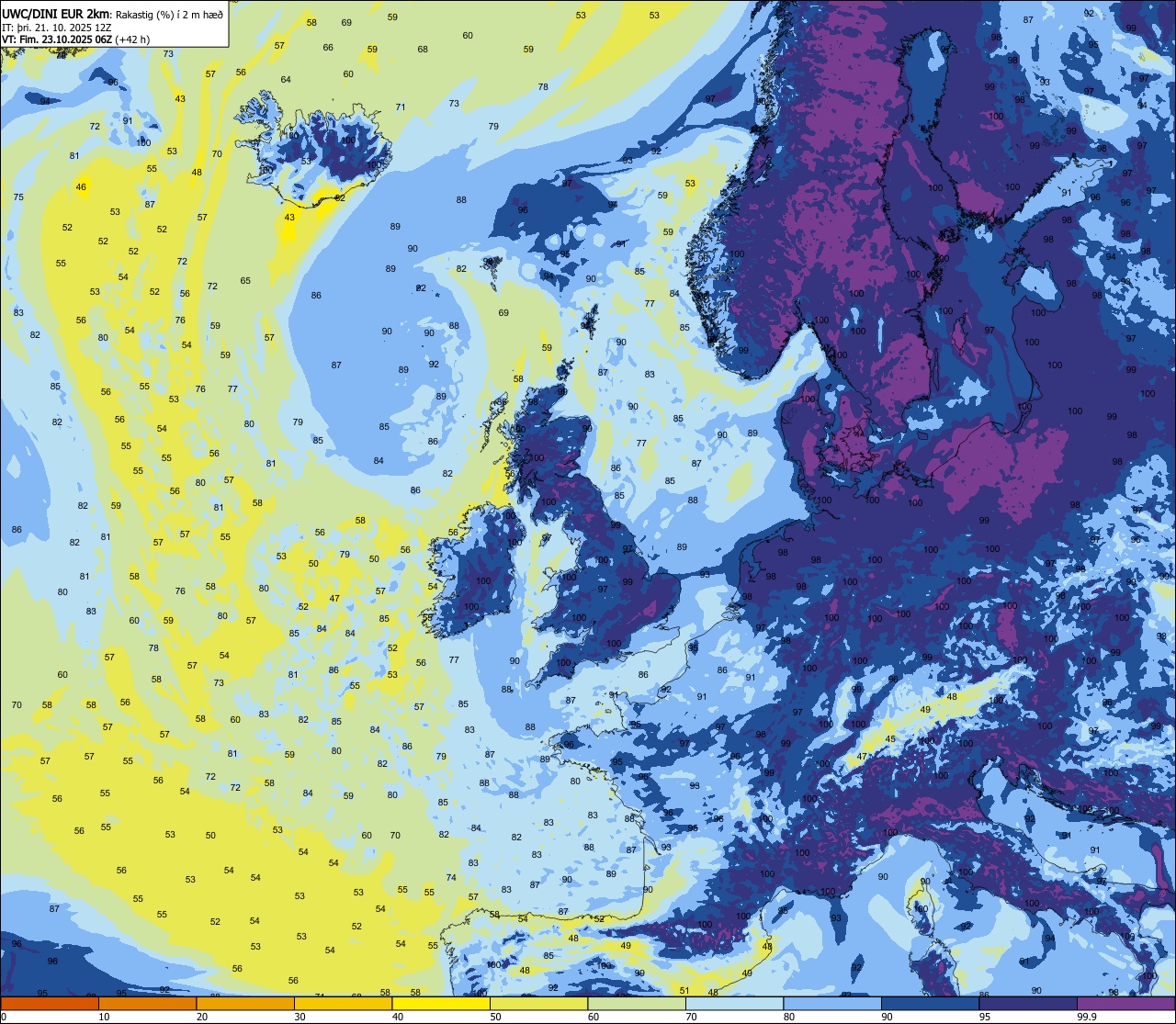The width and height of the screenshot is (1176, 1024).
Task: Click the dark orange 0–10 legend swatch
Action: pyautogui.click(x=50, y=1003)
